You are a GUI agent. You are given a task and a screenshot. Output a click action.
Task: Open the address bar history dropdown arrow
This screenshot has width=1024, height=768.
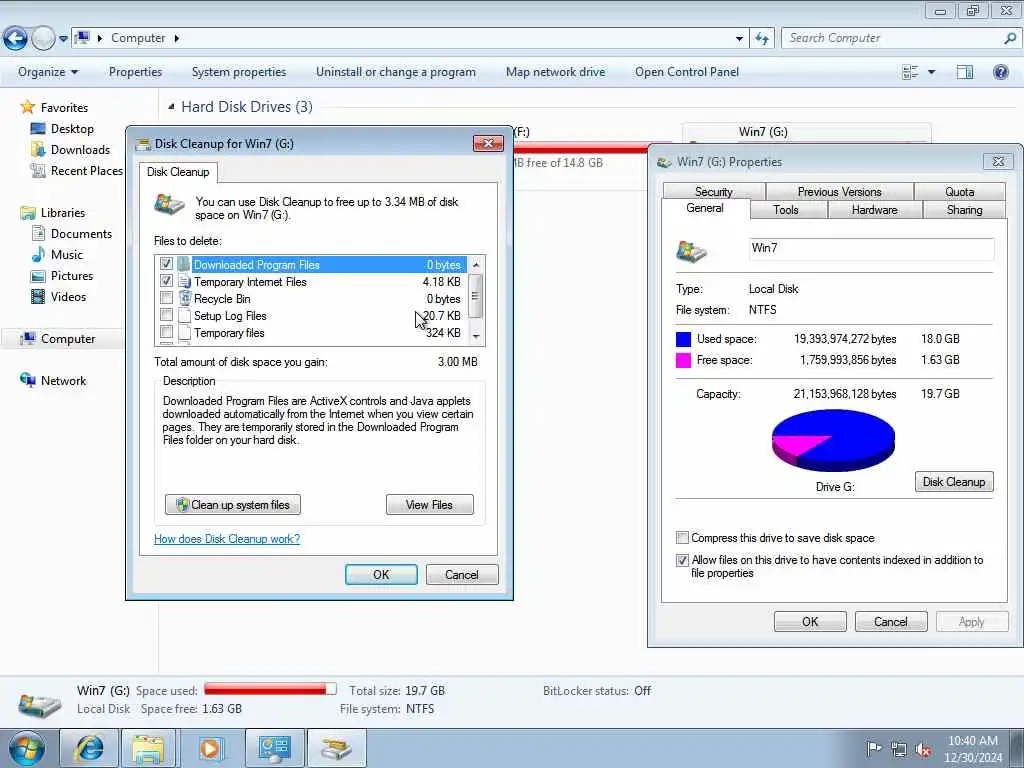pos(739,39)
